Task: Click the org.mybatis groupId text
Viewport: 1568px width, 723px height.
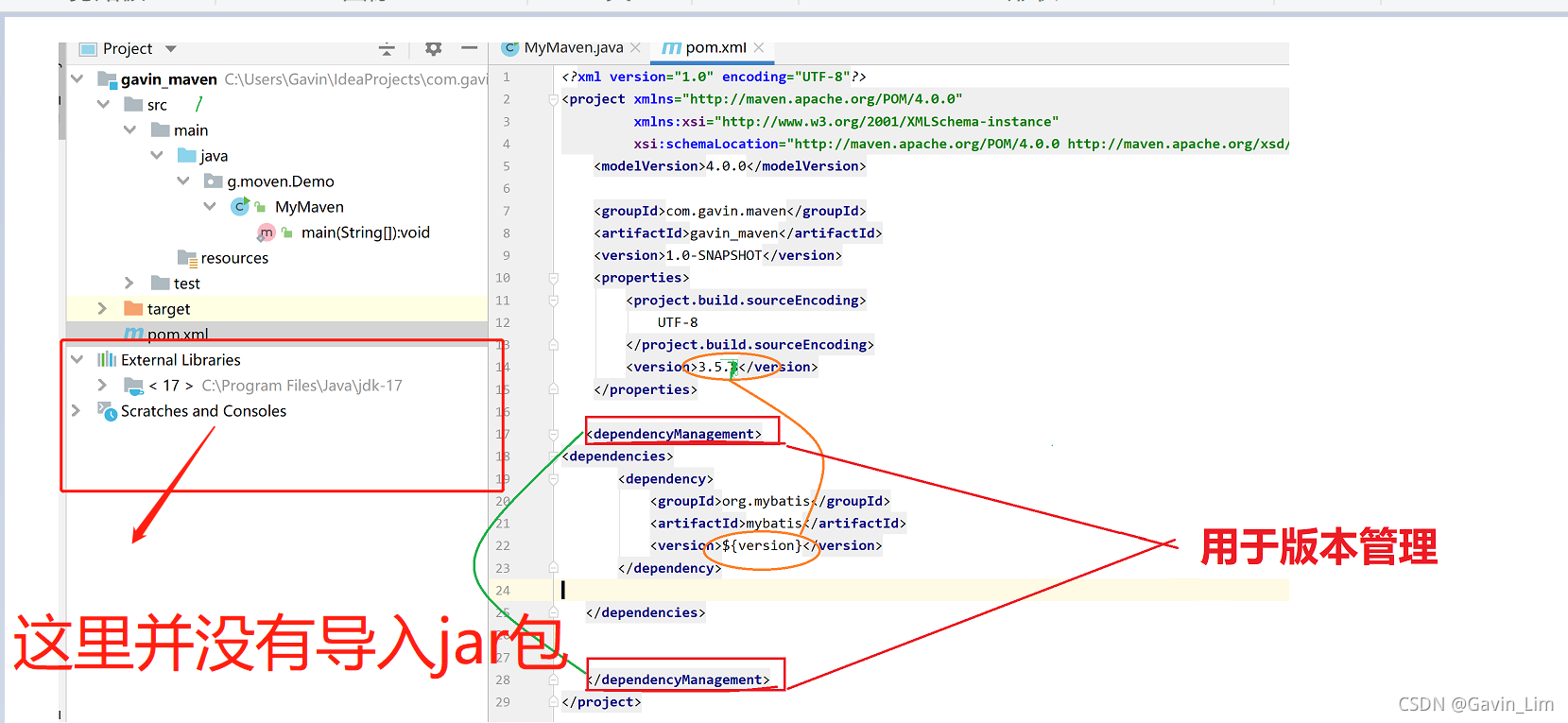Action: point(766,501)
